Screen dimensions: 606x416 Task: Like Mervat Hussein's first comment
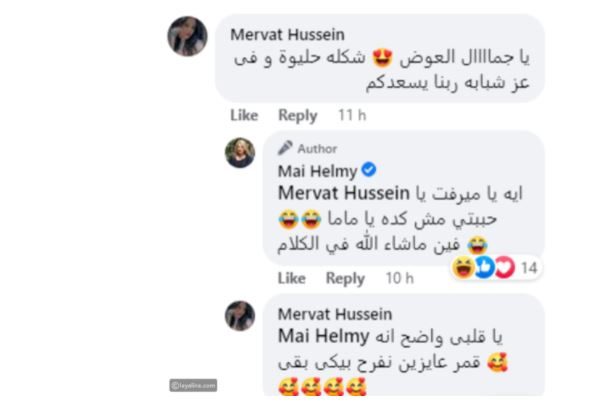pos(244,115)
